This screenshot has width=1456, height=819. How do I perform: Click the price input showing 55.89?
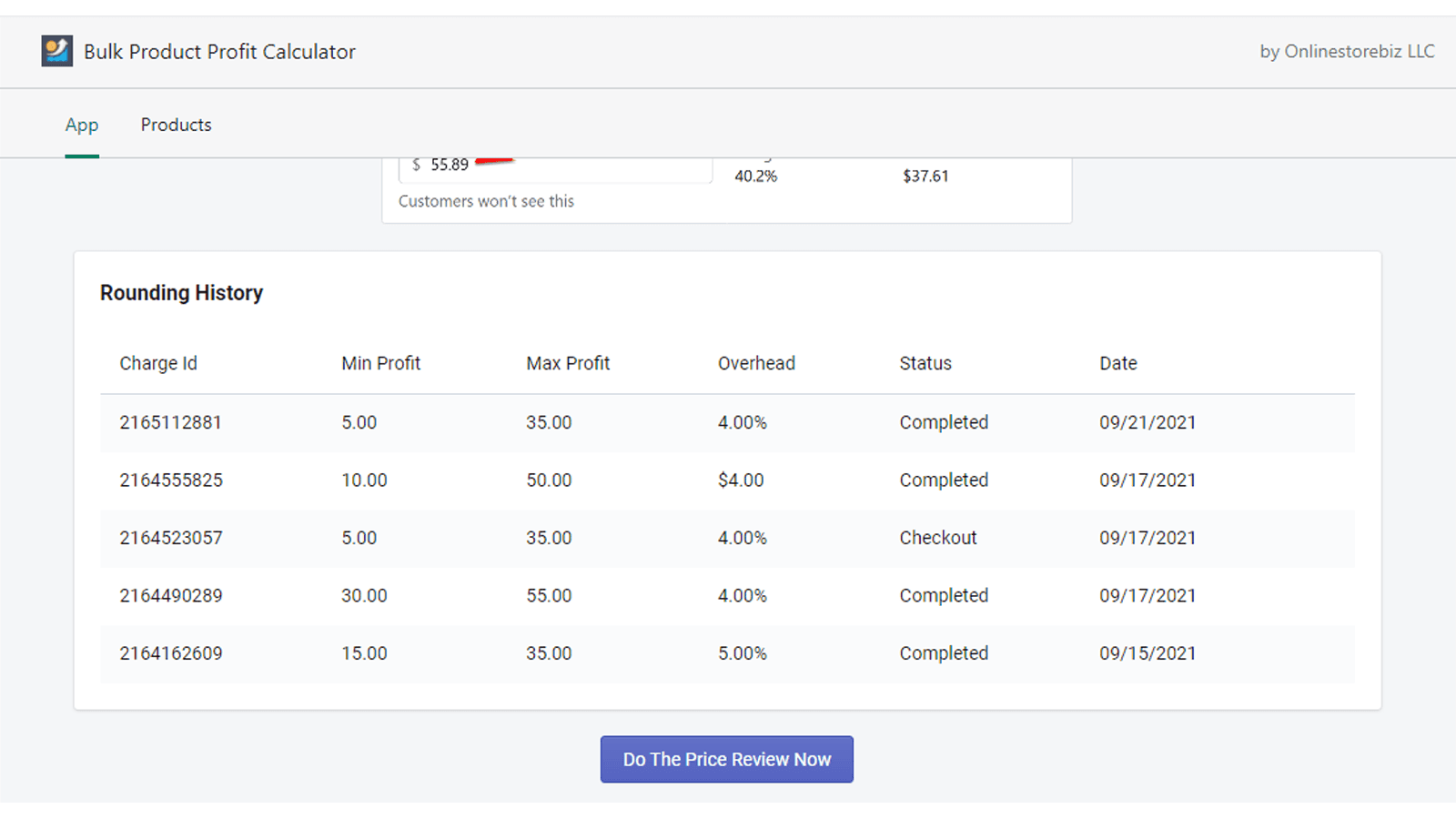tap(555, 165)
